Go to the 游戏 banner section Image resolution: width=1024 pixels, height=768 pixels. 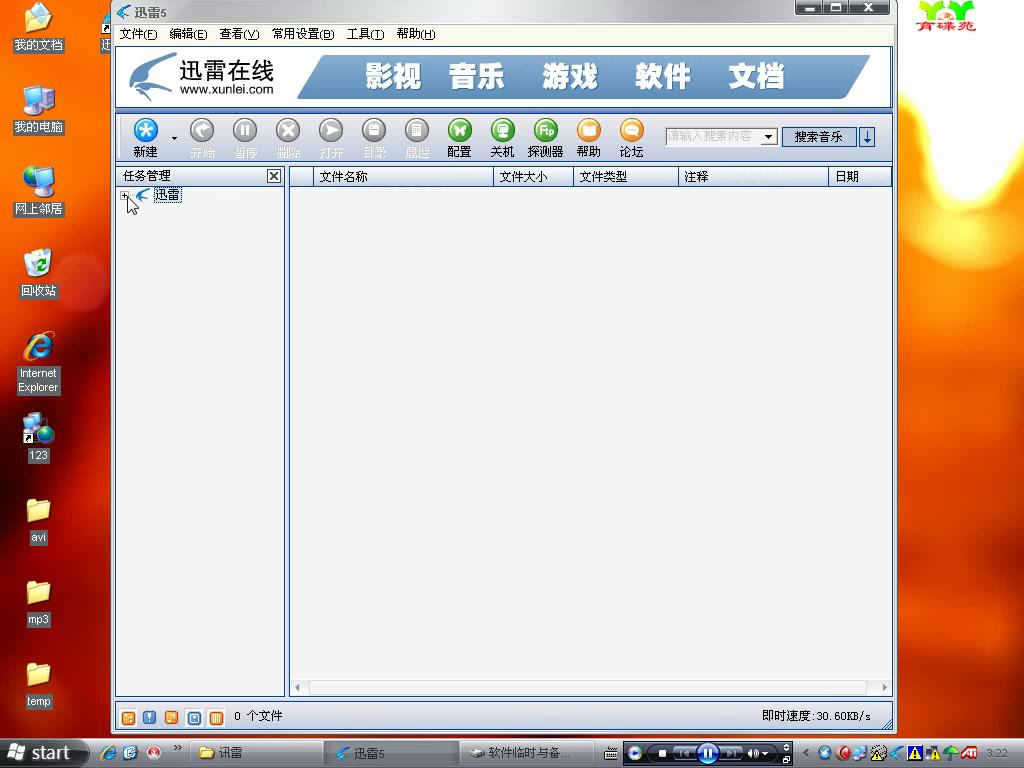pyautogui.click(x=570, y=76)
